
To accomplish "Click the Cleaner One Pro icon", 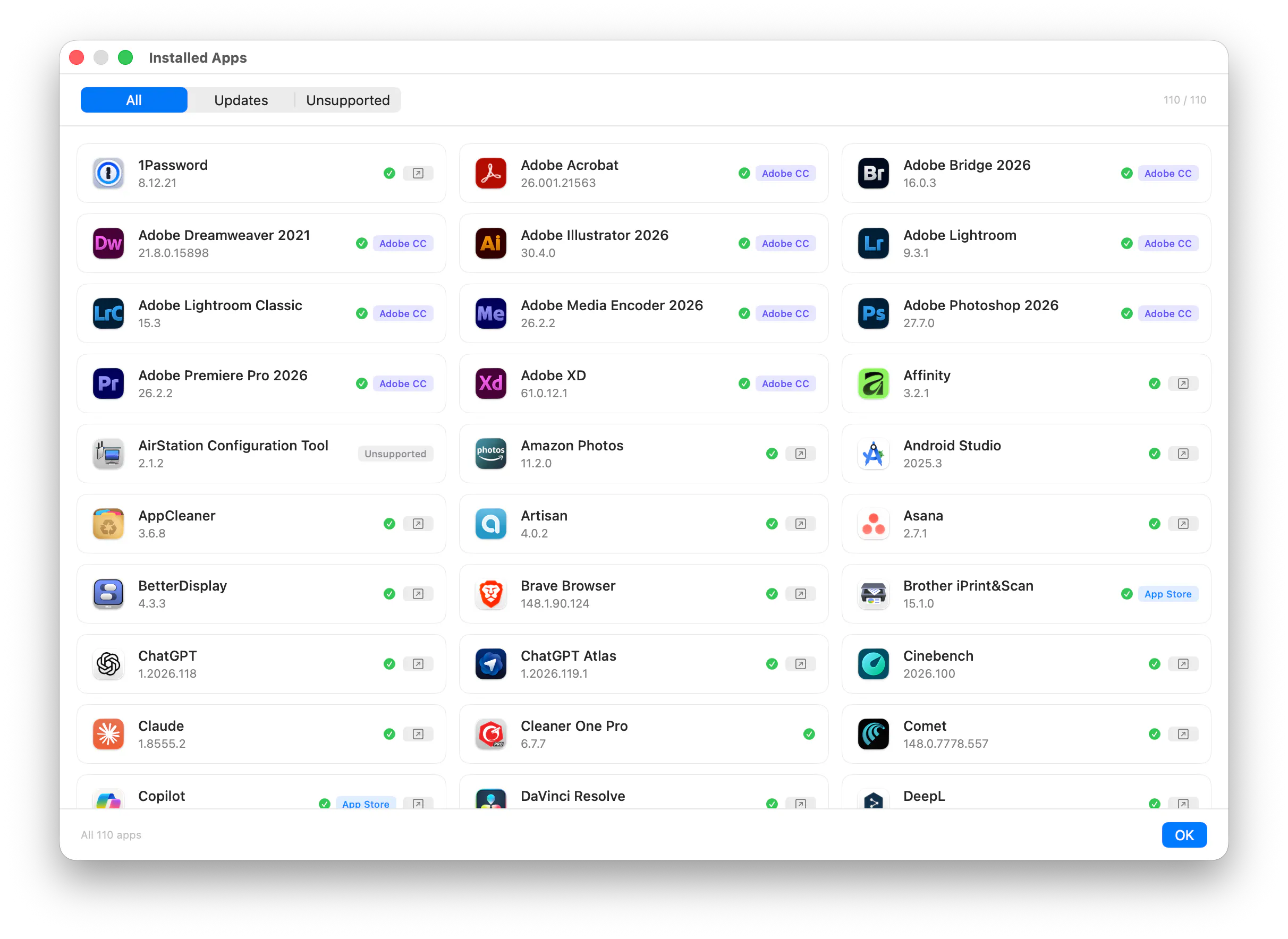I will (x=491, y=734).
